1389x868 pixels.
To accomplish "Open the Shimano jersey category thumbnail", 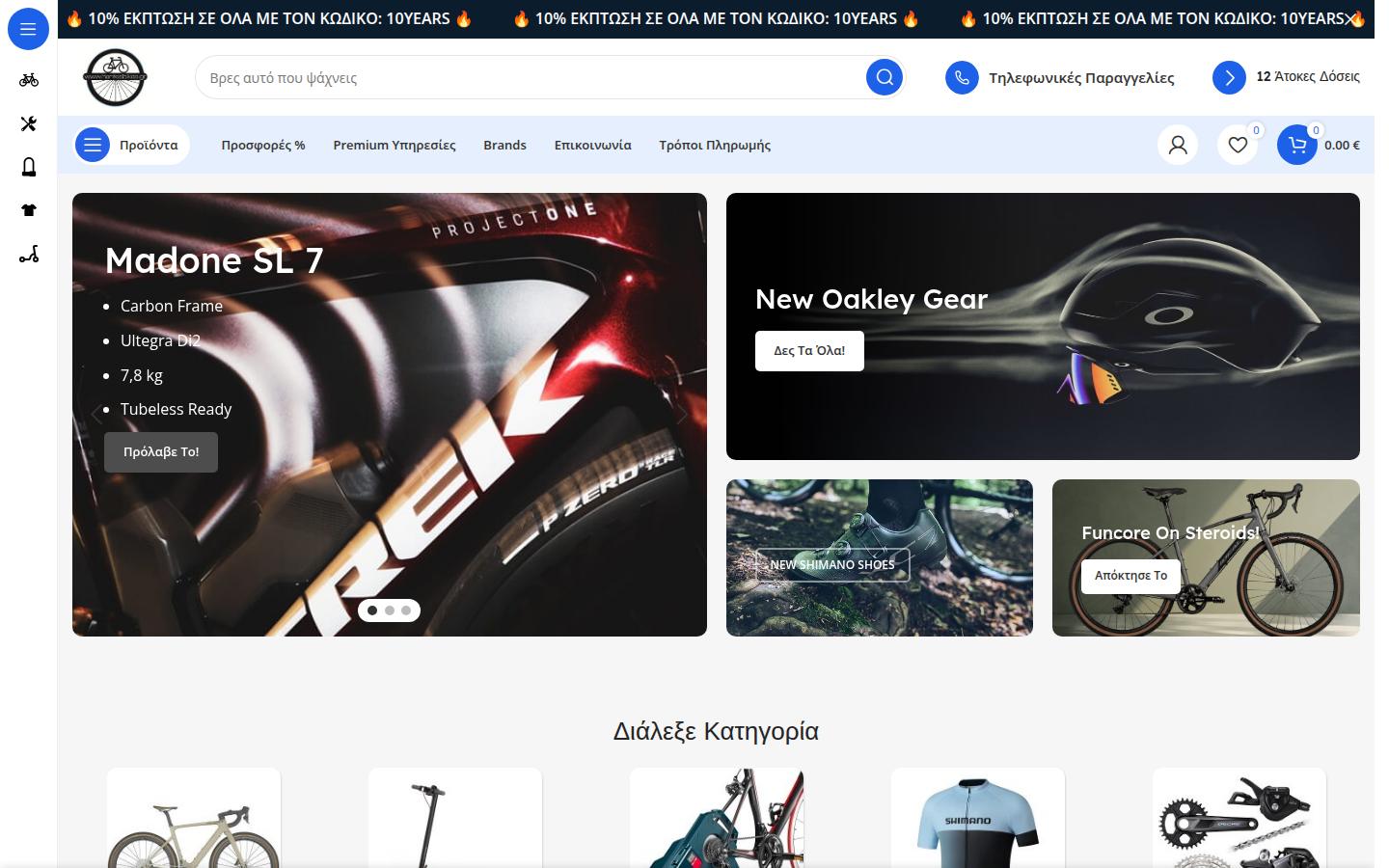I will [978, 818].
